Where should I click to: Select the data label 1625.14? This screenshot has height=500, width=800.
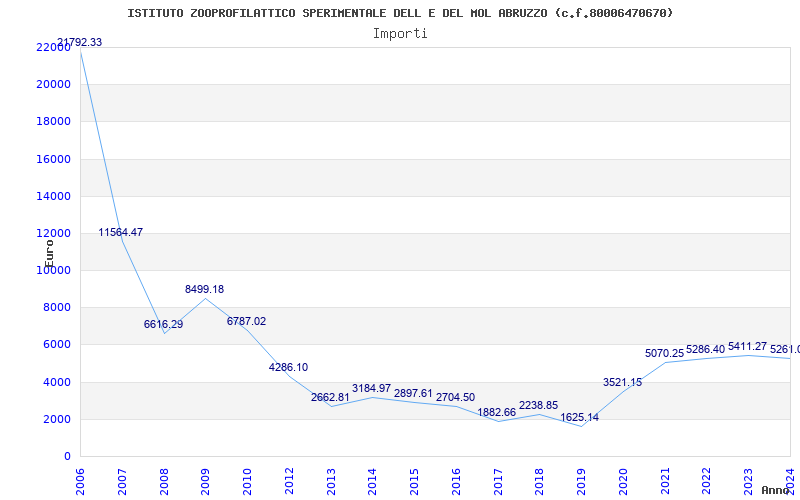pyautogui.click(x=580, y=417)
